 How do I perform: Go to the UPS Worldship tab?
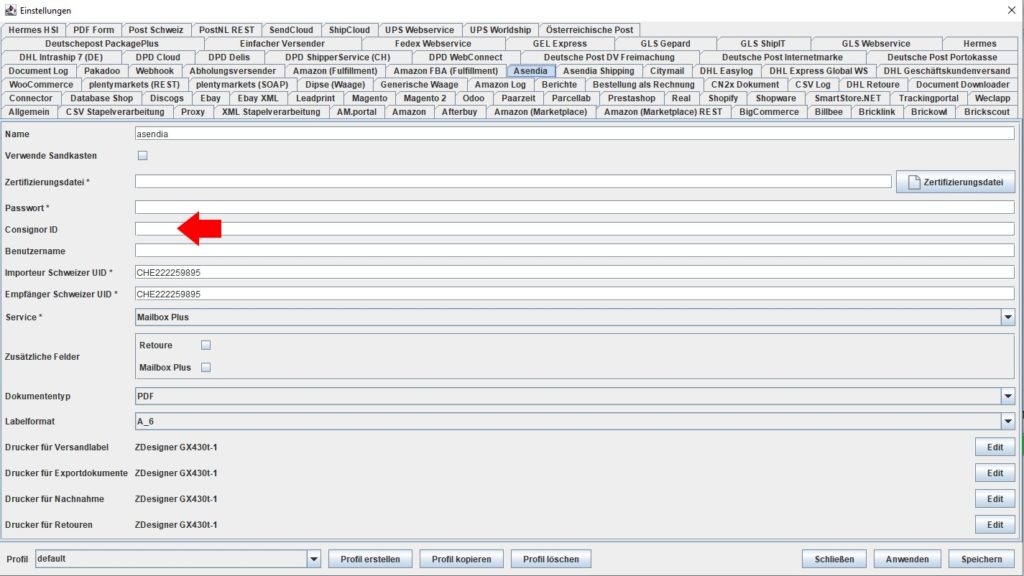click(x=500, y=29)
